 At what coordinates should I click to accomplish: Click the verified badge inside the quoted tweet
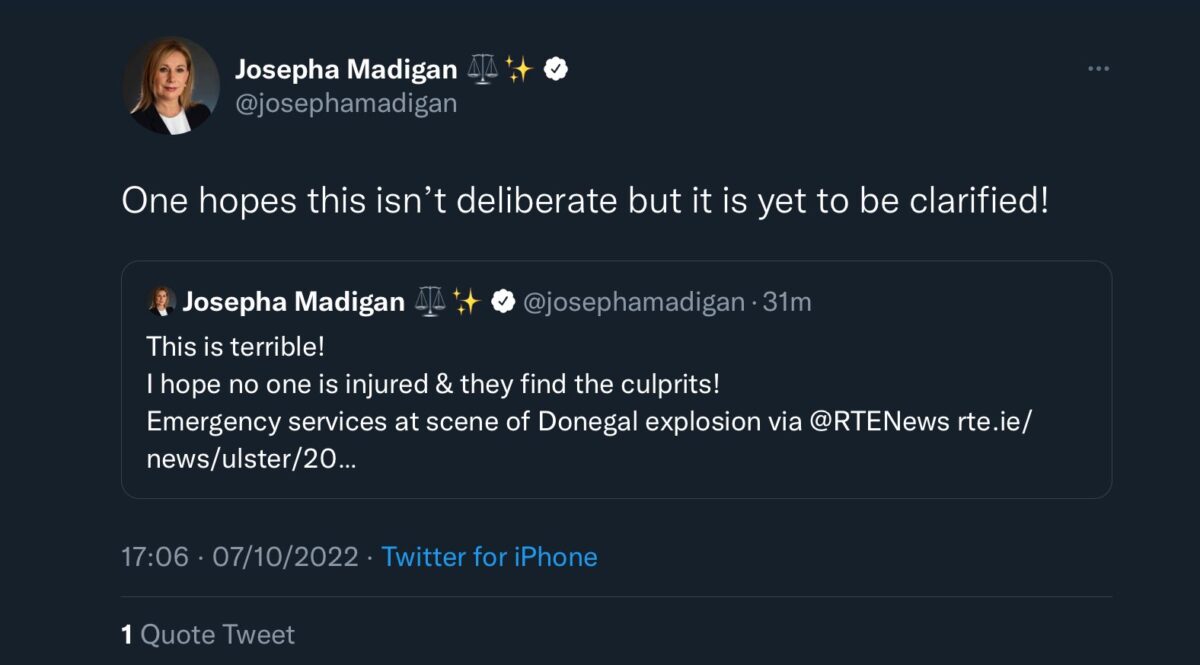point(503,301)
